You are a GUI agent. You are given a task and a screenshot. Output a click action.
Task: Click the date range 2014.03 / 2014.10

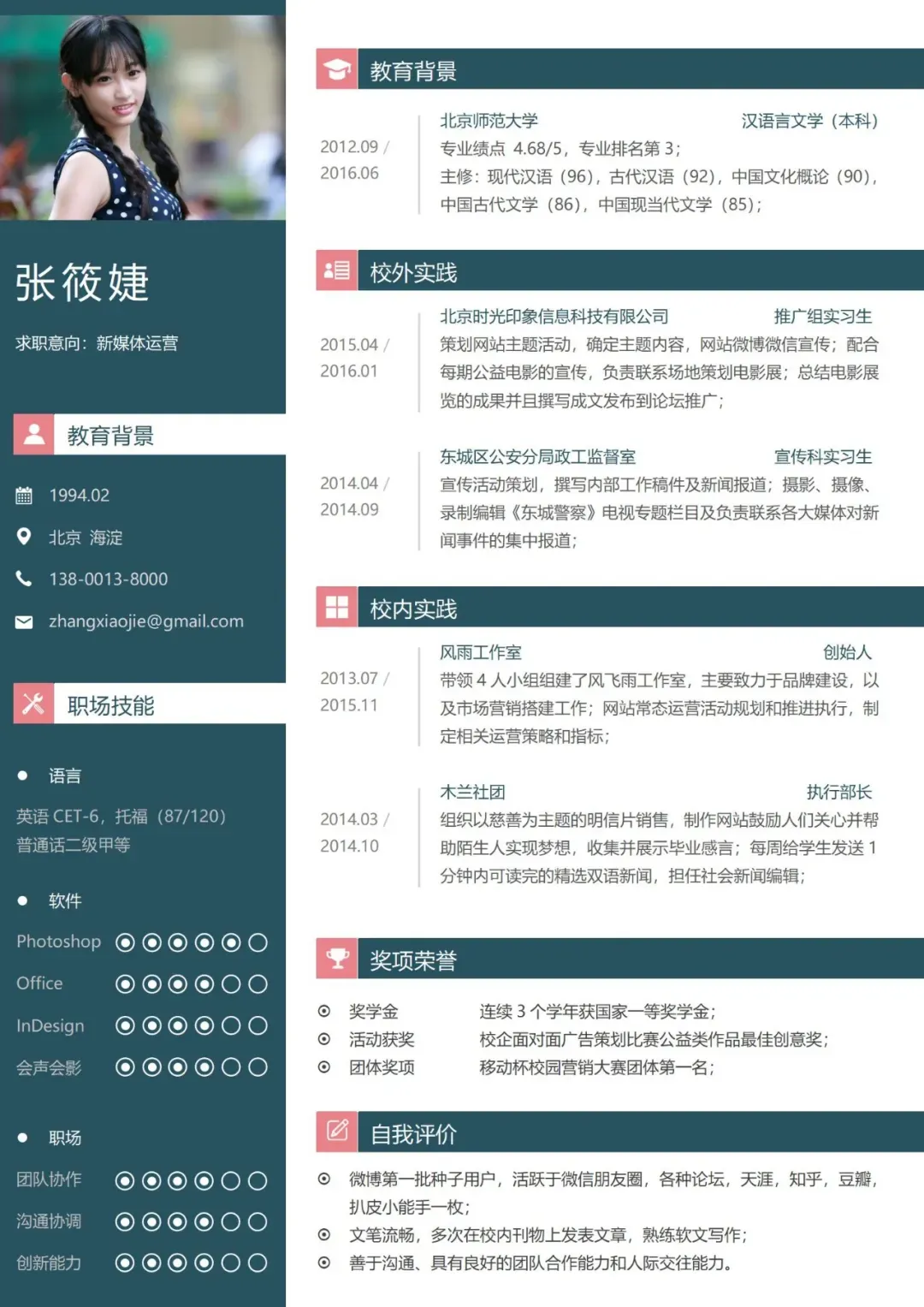pyautogui.click(x=354, y=832)
